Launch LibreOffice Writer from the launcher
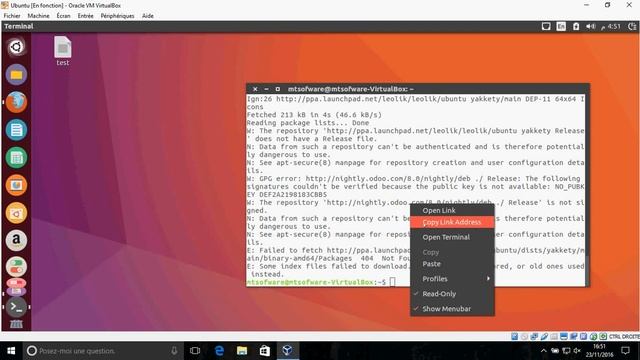This screenshot has width=640, height=360. [16, 130]
